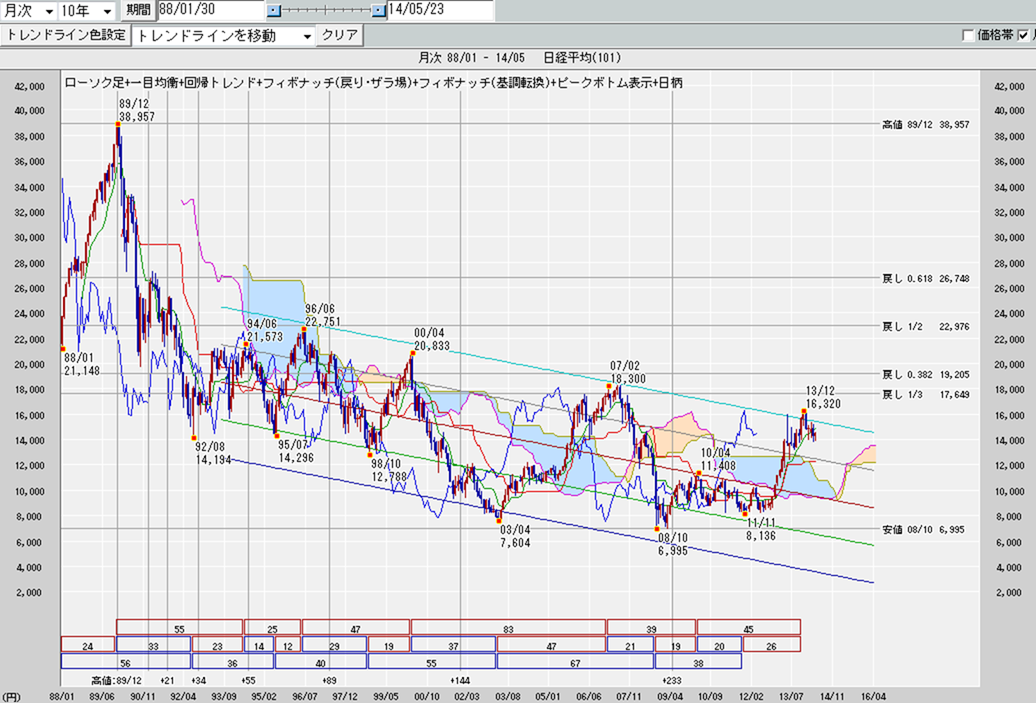Open the 月次 chart interval dropdown
1036x703 pixels.
click(x=28, y=11)
